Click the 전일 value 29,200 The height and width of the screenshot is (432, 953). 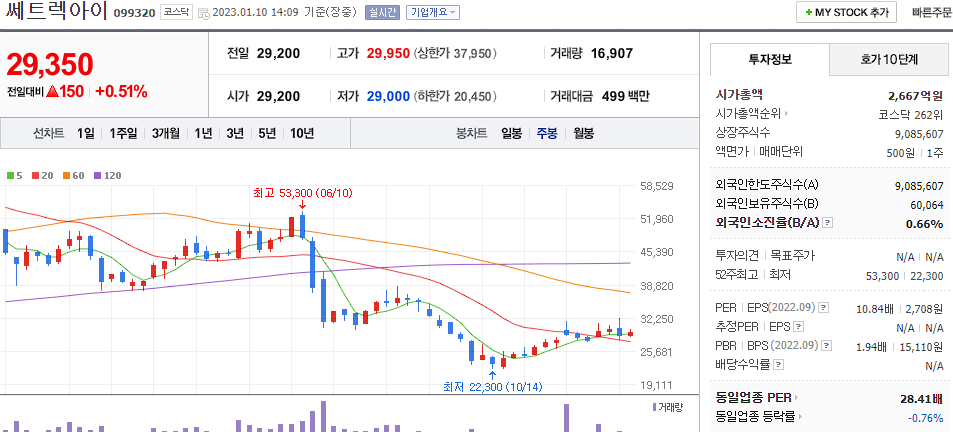[278, 53]
